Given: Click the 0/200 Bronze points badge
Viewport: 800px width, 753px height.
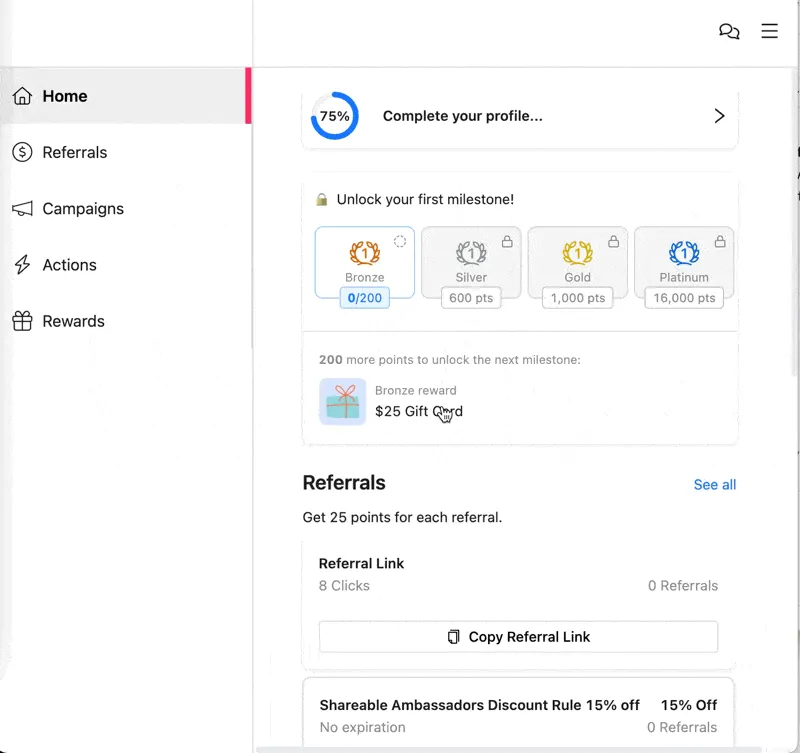Looking at the screenshot, I should (364, 298).
